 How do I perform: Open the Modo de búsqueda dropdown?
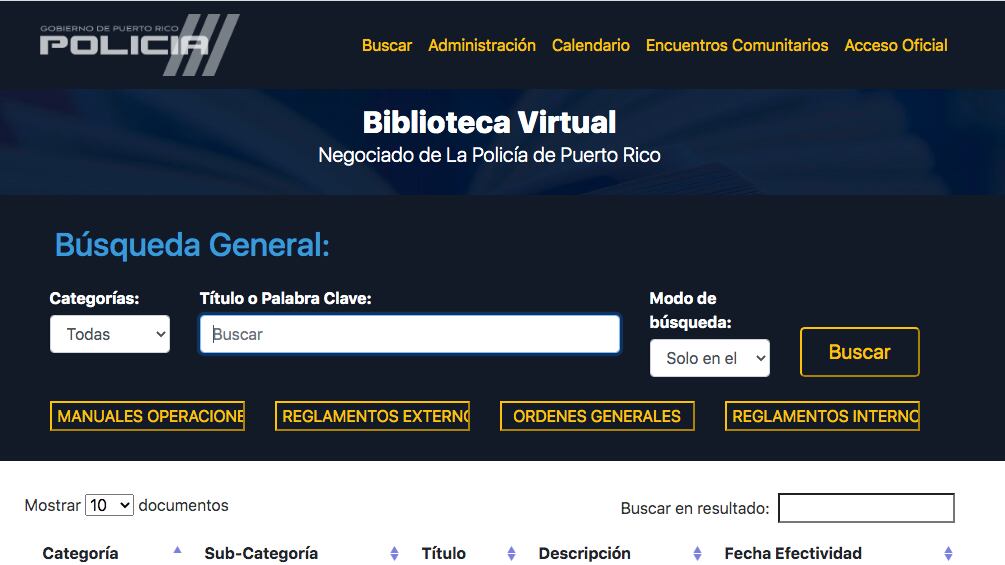click(x=710, y=358)
